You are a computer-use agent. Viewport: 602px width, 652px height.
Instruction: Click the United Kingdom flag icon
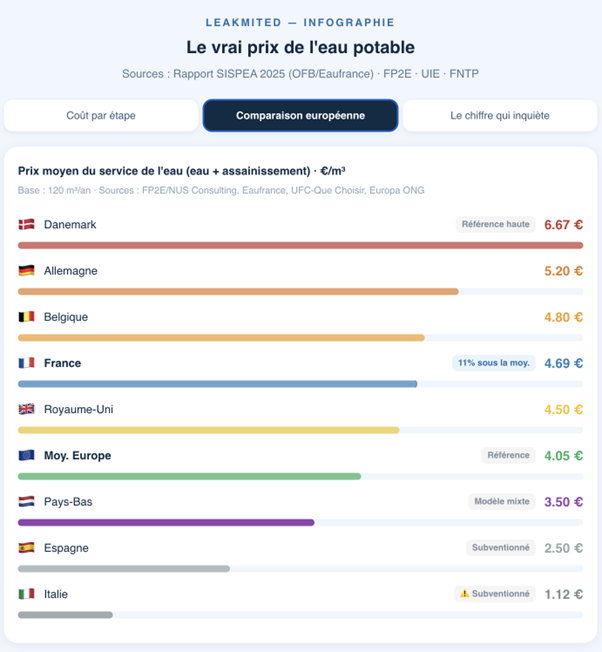click(26, 409)
